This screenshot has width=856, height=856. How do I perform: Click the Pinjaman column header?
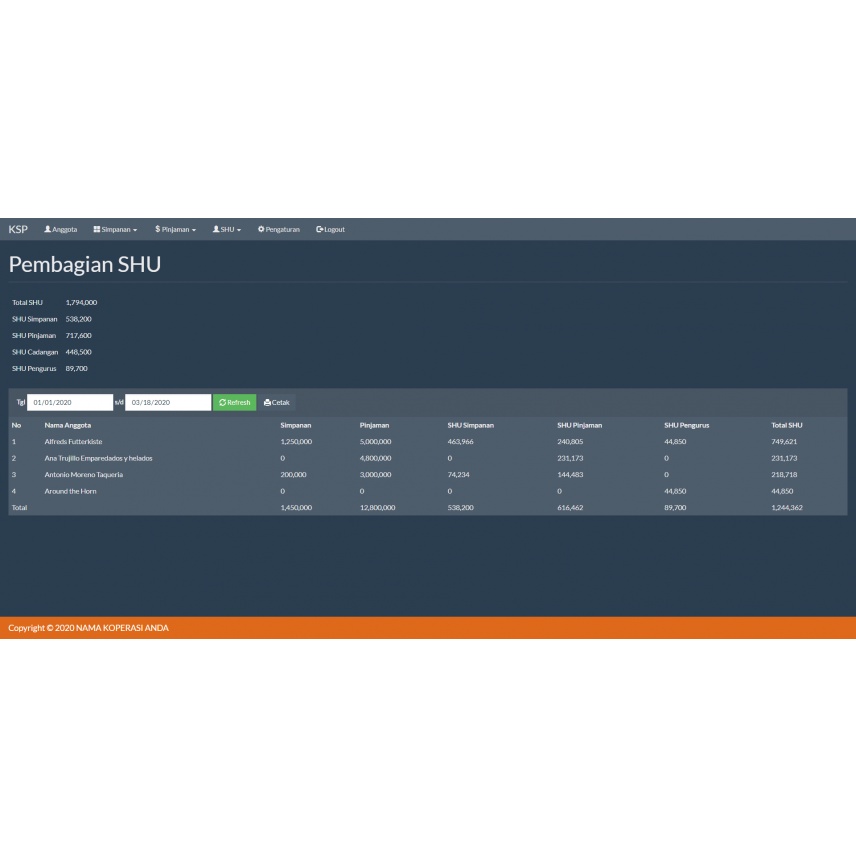[374, 425]
